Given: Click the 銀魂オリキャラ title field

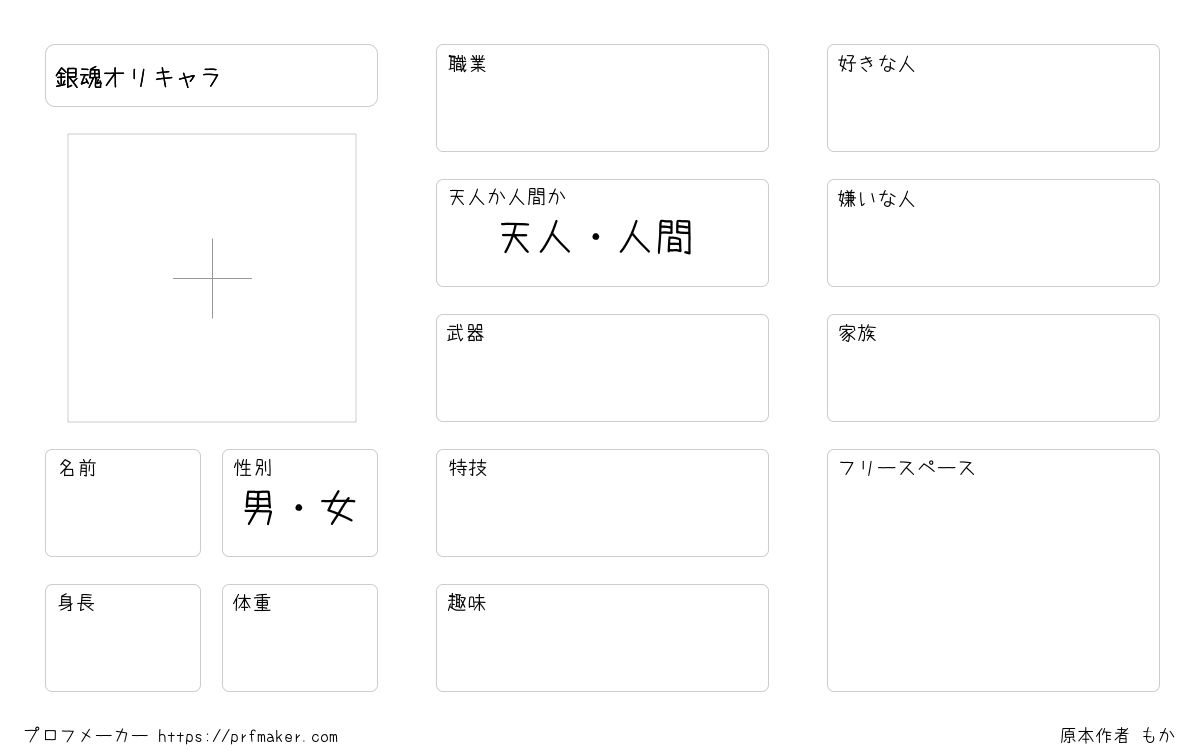Looking at the screenshot, I should [211, 75].
